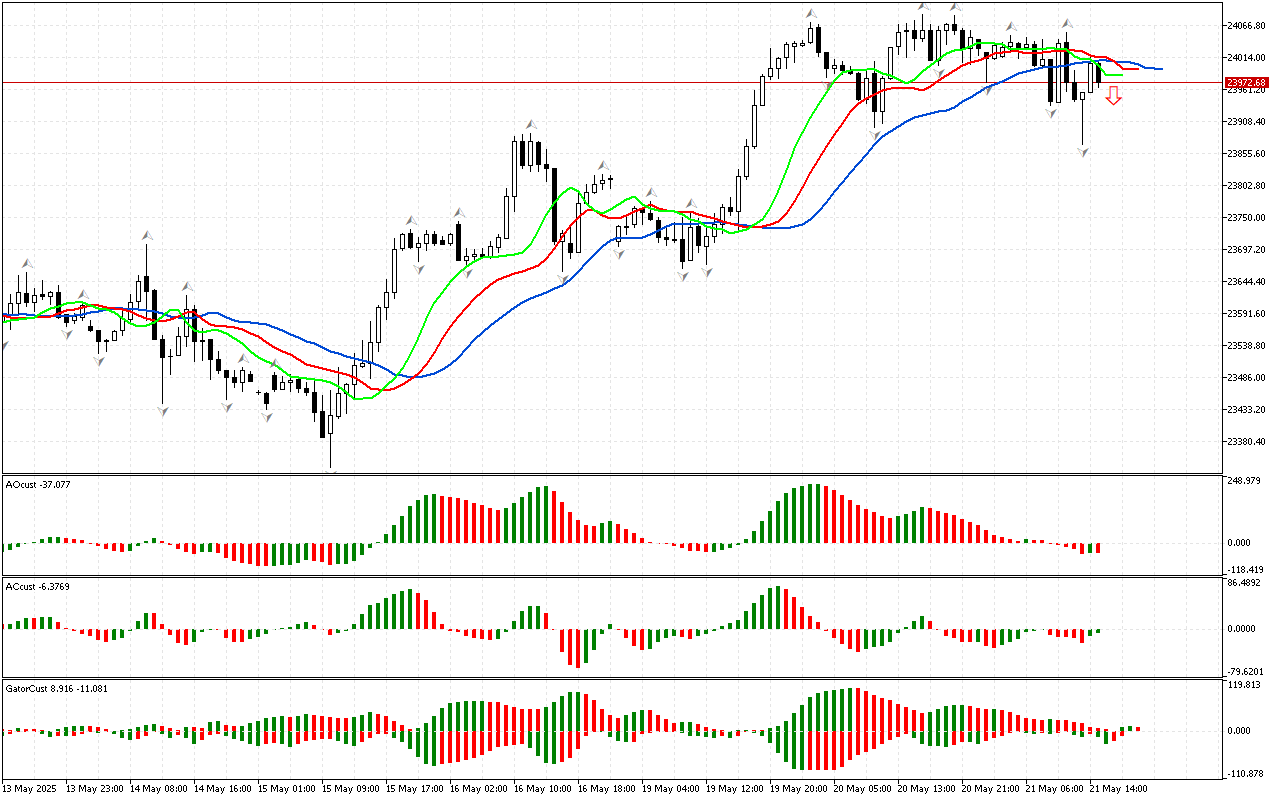Select the end of the blue Alligator jaw line
Image resolution: width=1280 pixels, height=800 pixels.
point(1160,69)
